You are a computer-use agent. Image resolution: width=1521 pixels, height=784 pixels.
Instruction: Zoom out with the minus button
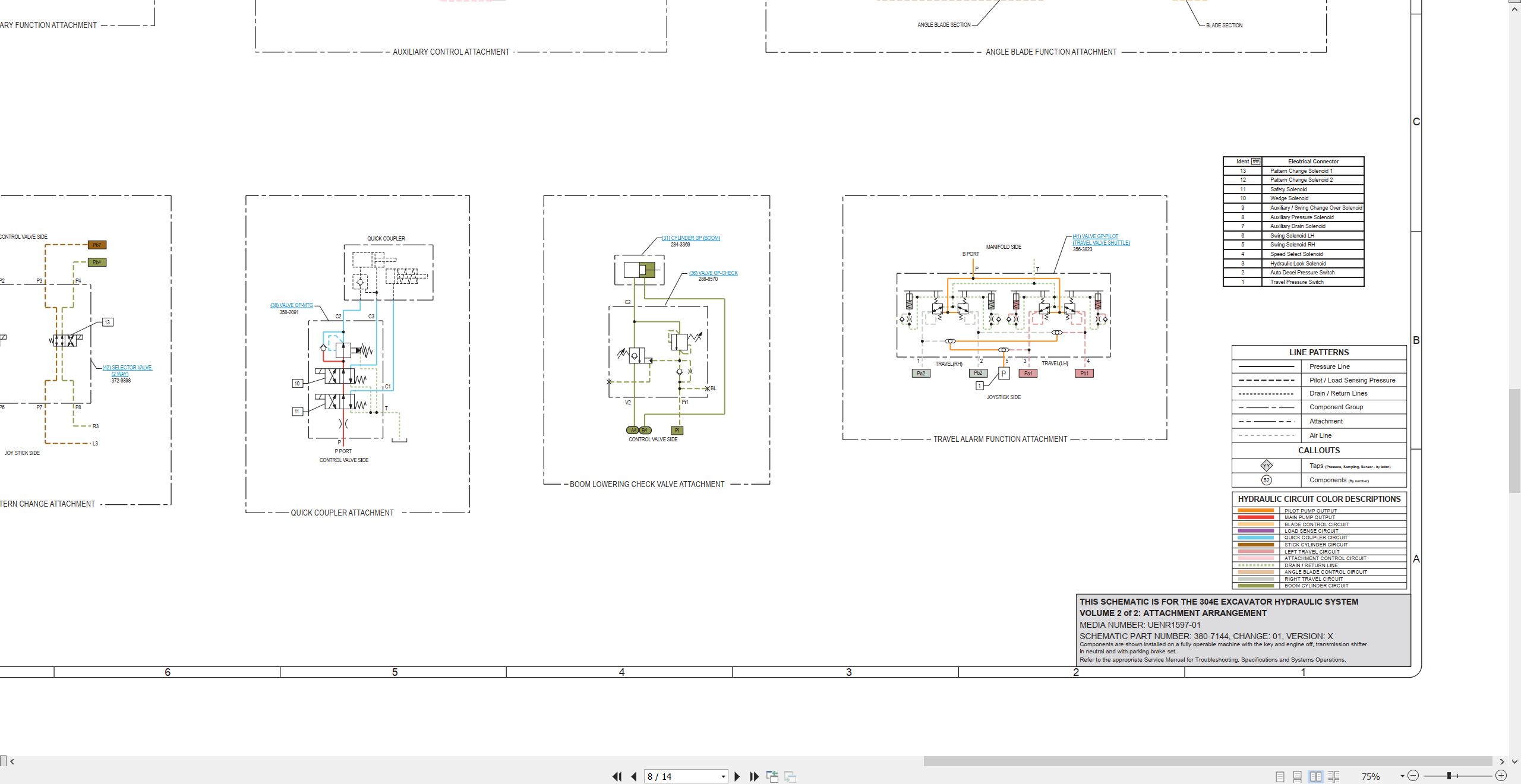click(x=1413, y=776)
